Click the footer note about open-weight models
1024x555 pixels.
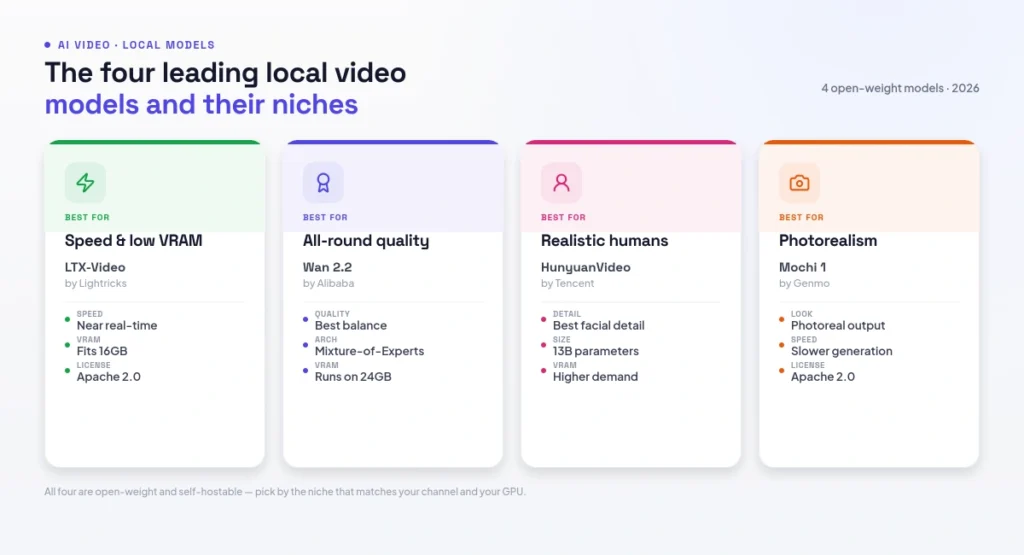pos(285,492)
